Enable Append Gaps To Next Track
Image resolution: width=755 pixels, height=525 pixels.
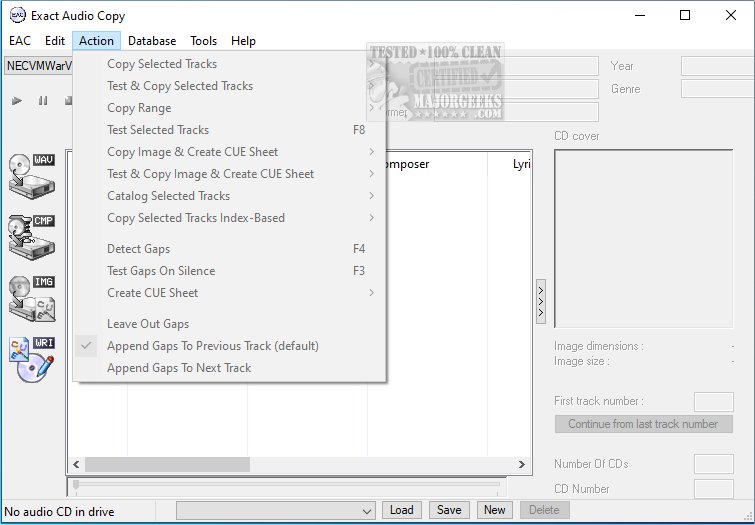[x=230, y=368]
